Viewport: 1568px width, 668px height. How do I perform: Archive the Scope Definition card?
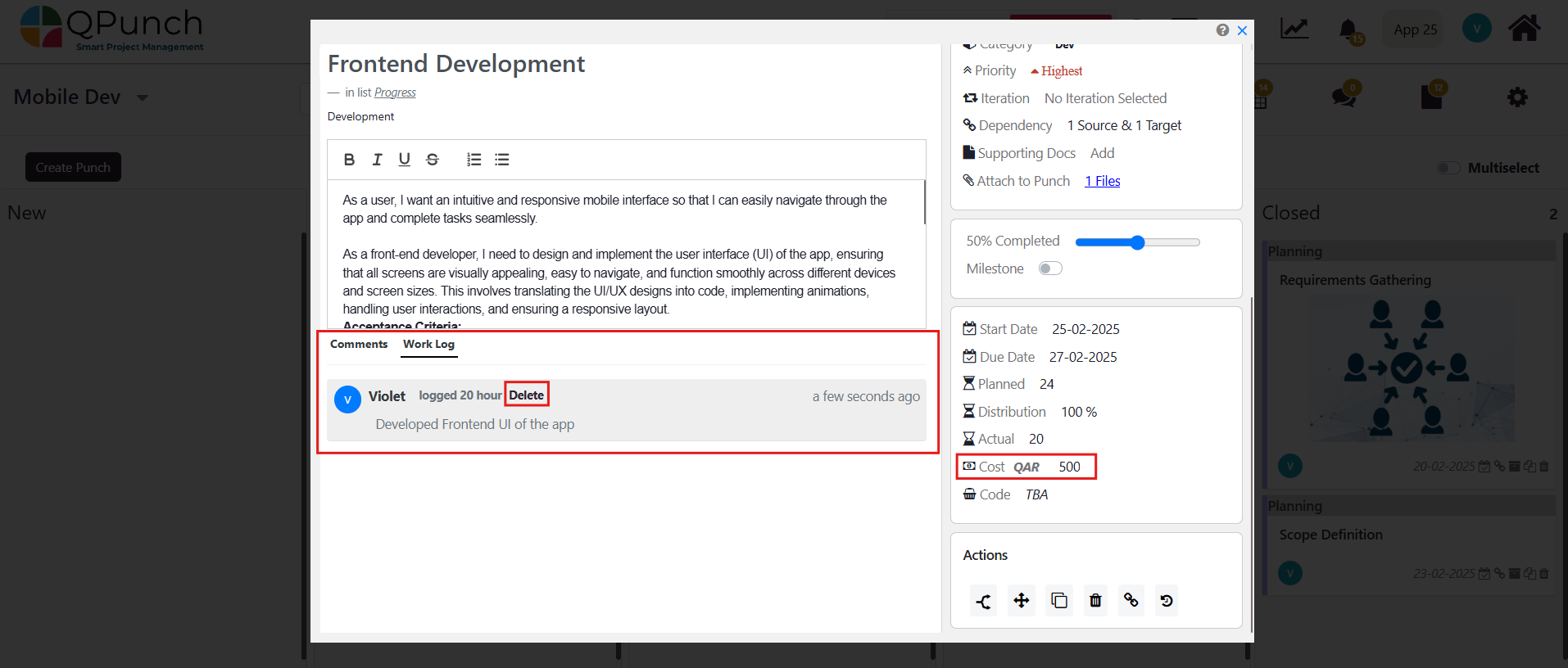[1515, 574]
